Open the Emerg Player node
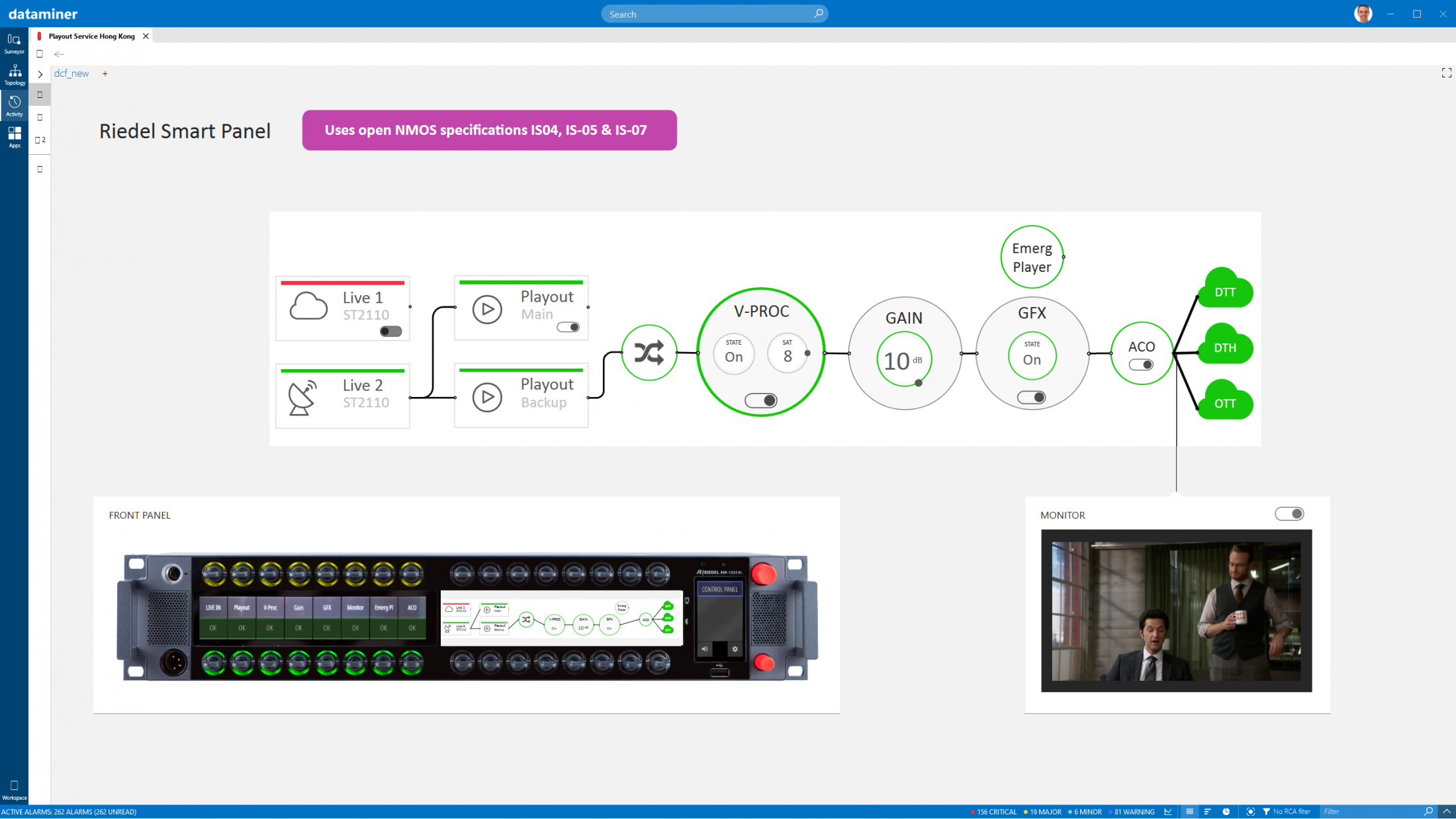1456x819 pixels. pyautogui.click(x=1032, y=257)
